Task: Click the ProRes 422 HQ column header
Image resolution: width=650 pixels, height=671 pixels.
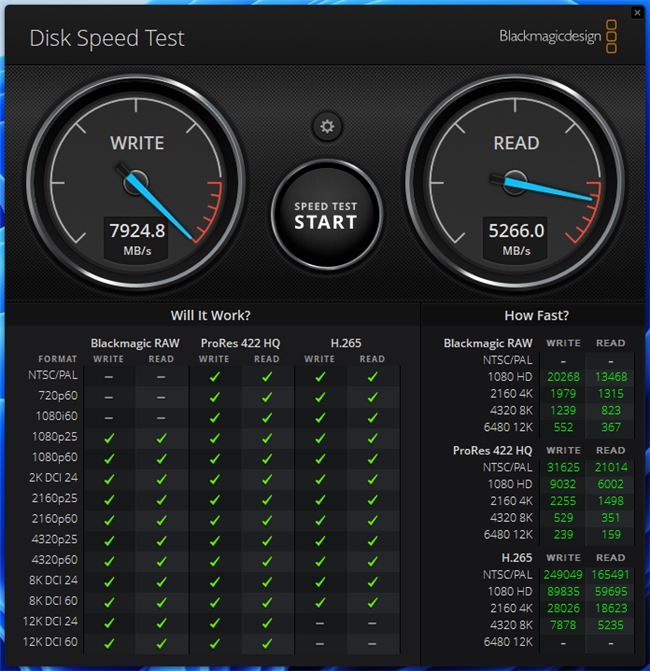Action: tap(240, 343)
